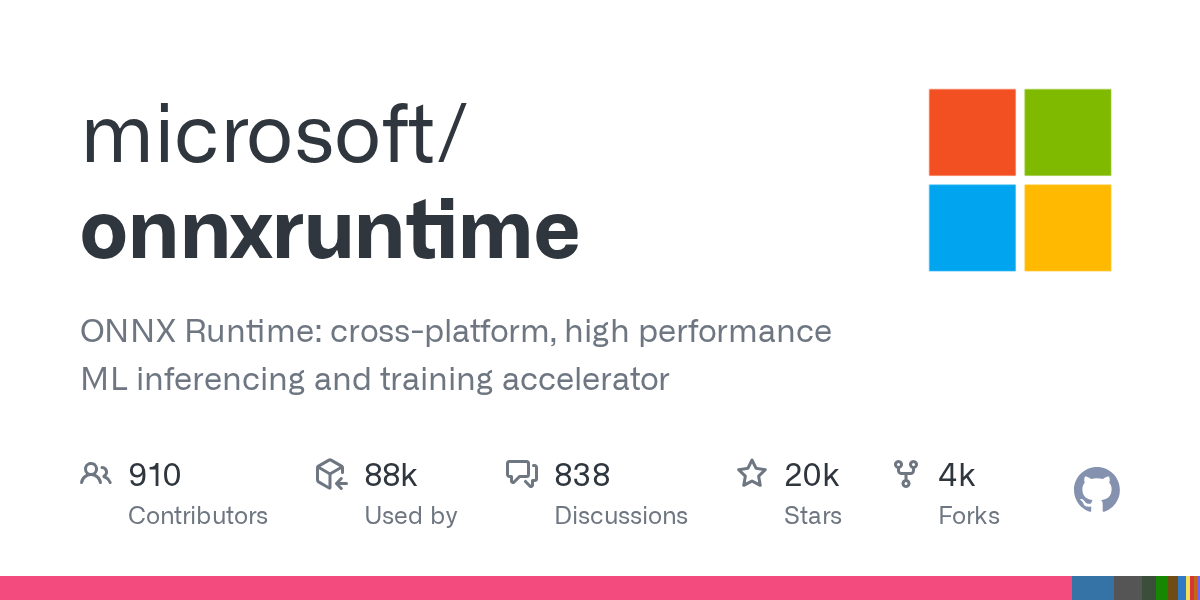Open the 838 Discussions label
This screenshot has width=1200, height=600.
(621, 516)
